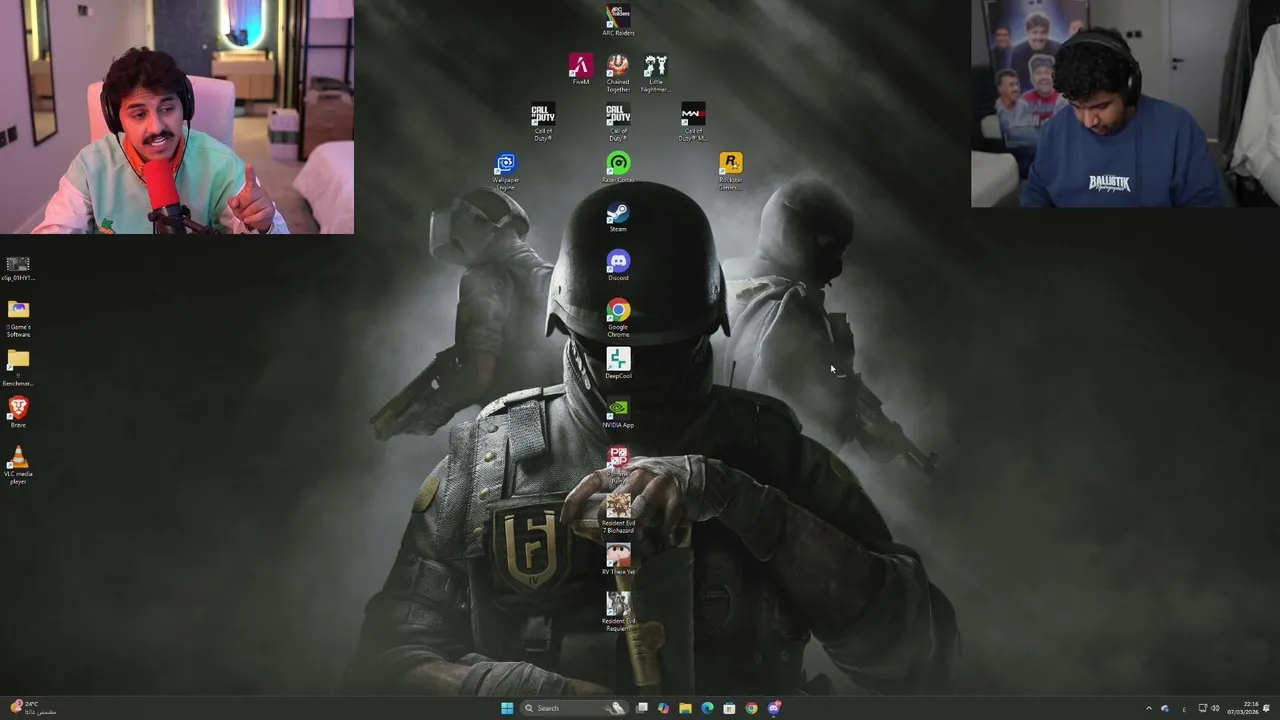
Task: Launch FiveM from the desktop
Action: coord(581,70)
